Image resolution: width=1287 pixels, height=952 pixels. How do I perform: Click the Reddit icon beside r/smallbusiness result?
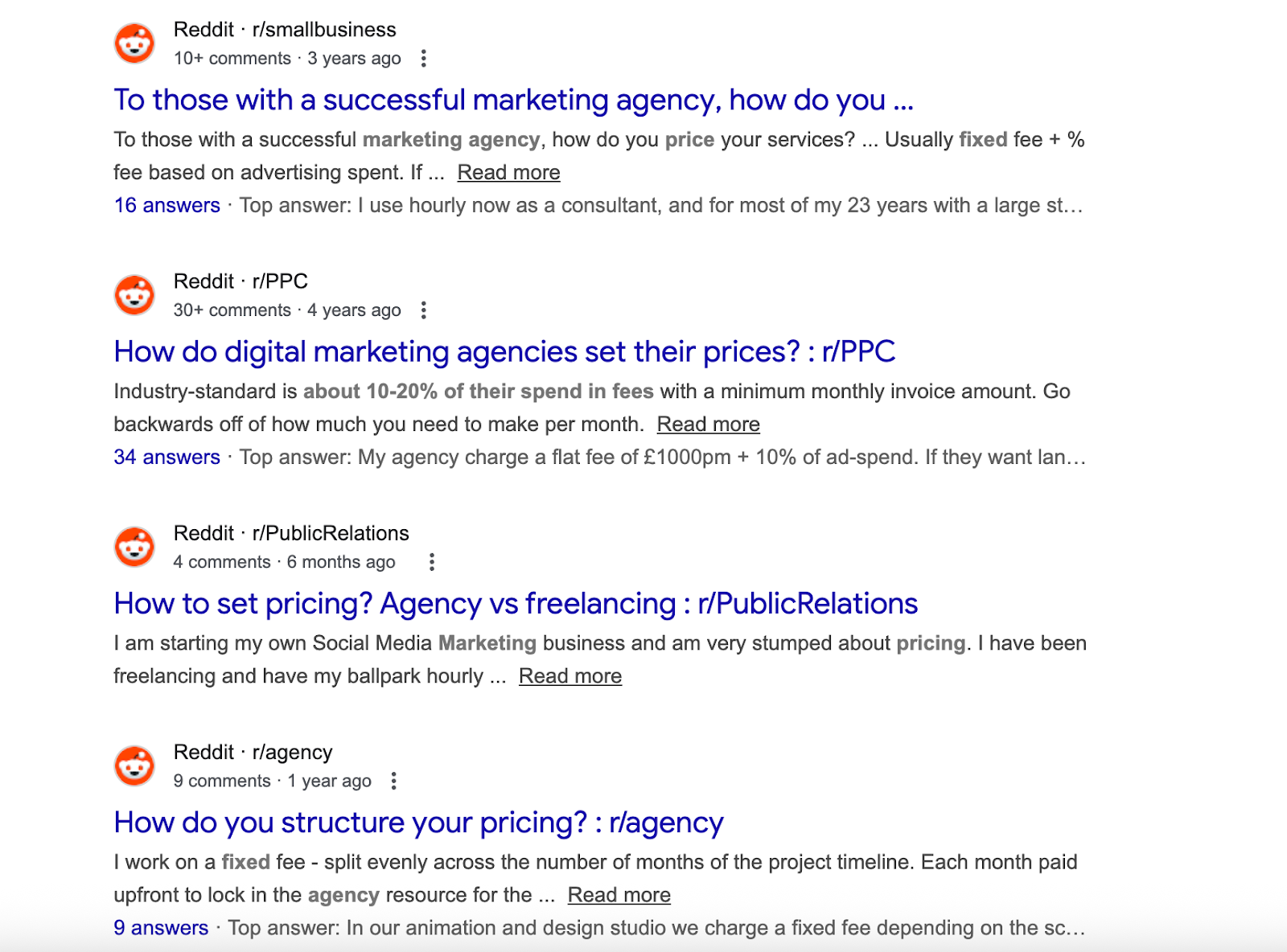click(x=135, y=43)
